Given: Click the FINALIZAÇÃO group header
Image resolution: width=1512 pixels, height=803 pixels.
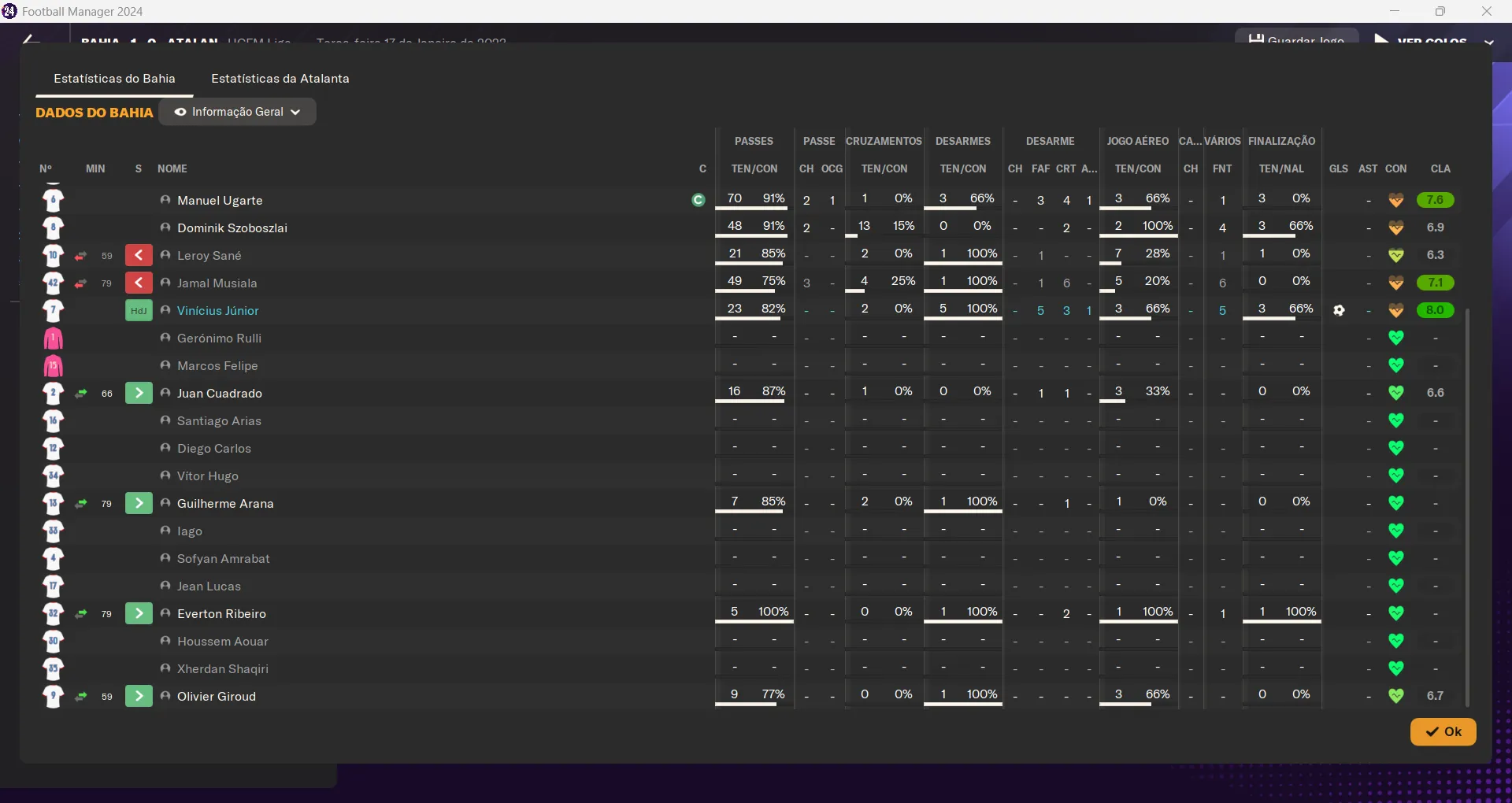Looking at the screenshot, I should [1281, 141].
